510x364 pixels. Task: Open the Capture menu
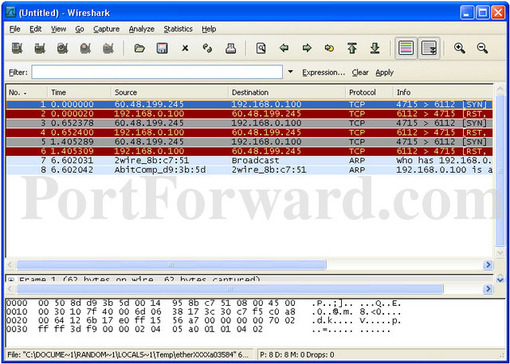(x=106, y=29)
